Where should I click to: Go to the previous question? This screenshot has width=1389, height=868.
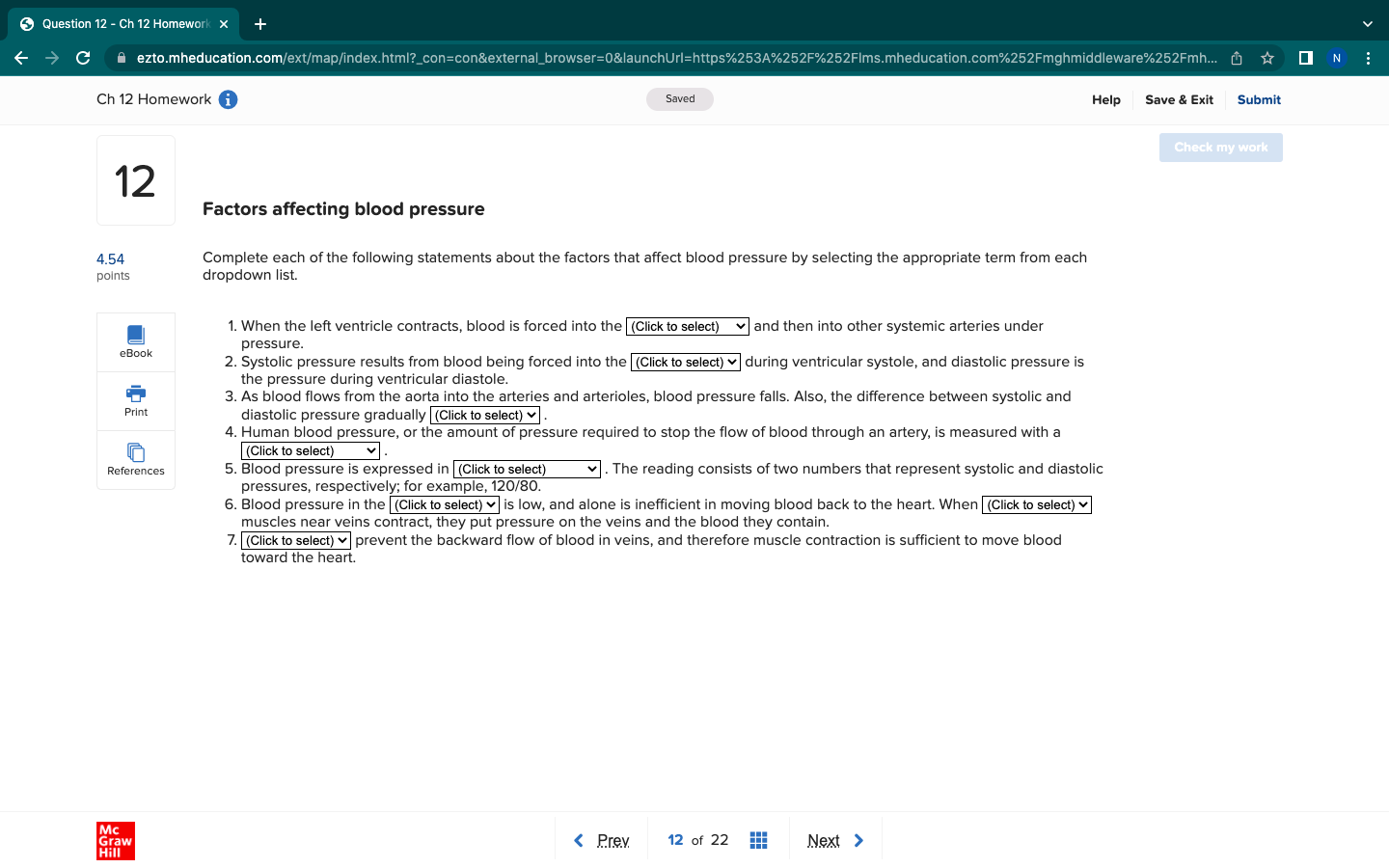pyautogui.click(x=601, y=840)
